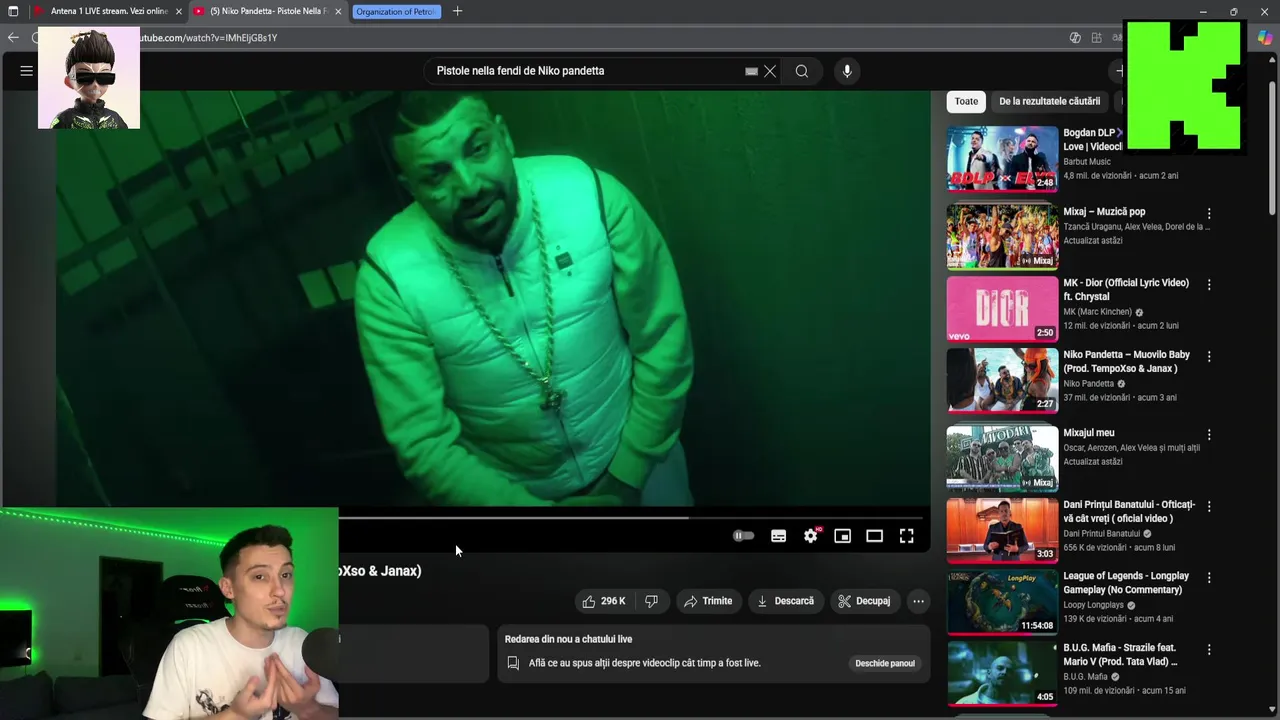
Task: Enable miniplayer mode
Action: (x=843, y=536)
